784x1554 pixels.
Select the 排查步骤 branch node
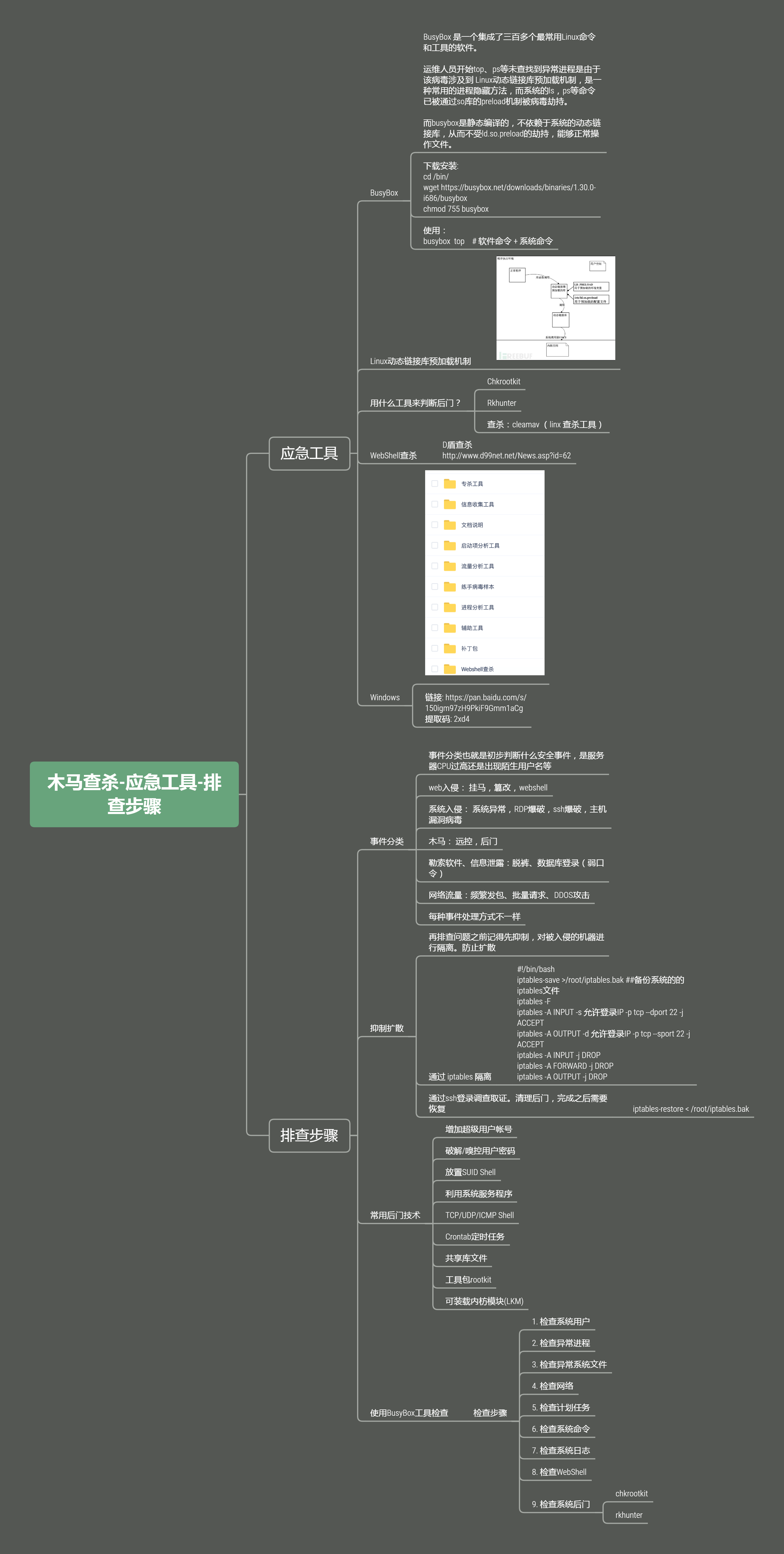(x=309, y=1135)
